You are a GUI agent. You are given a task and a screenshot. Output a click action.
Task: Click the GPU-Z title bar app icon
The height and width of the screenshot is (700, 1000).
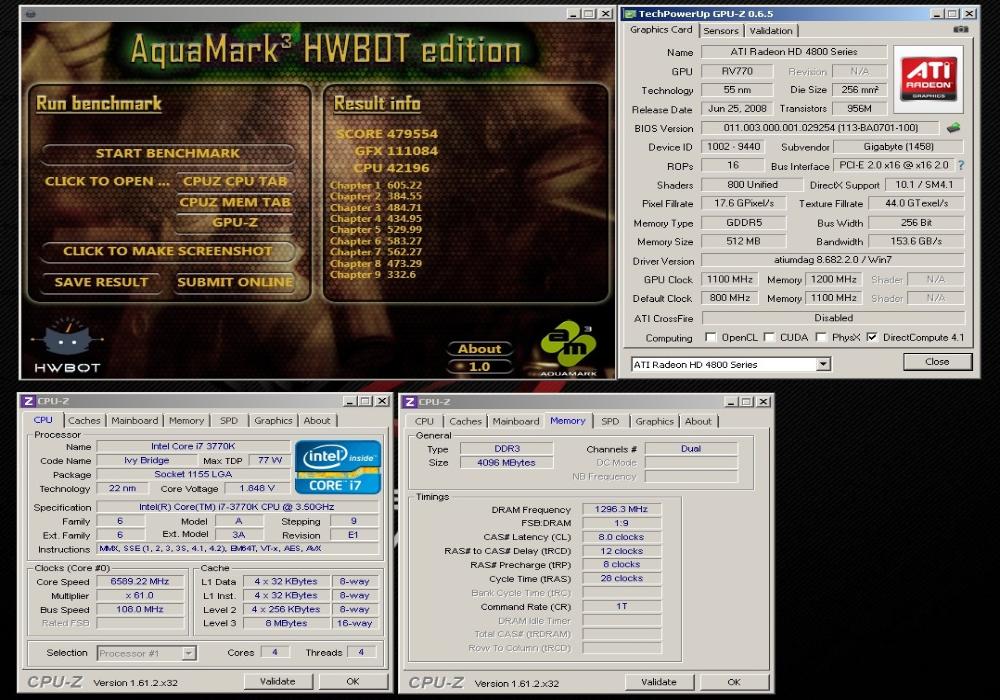(629, 13)
